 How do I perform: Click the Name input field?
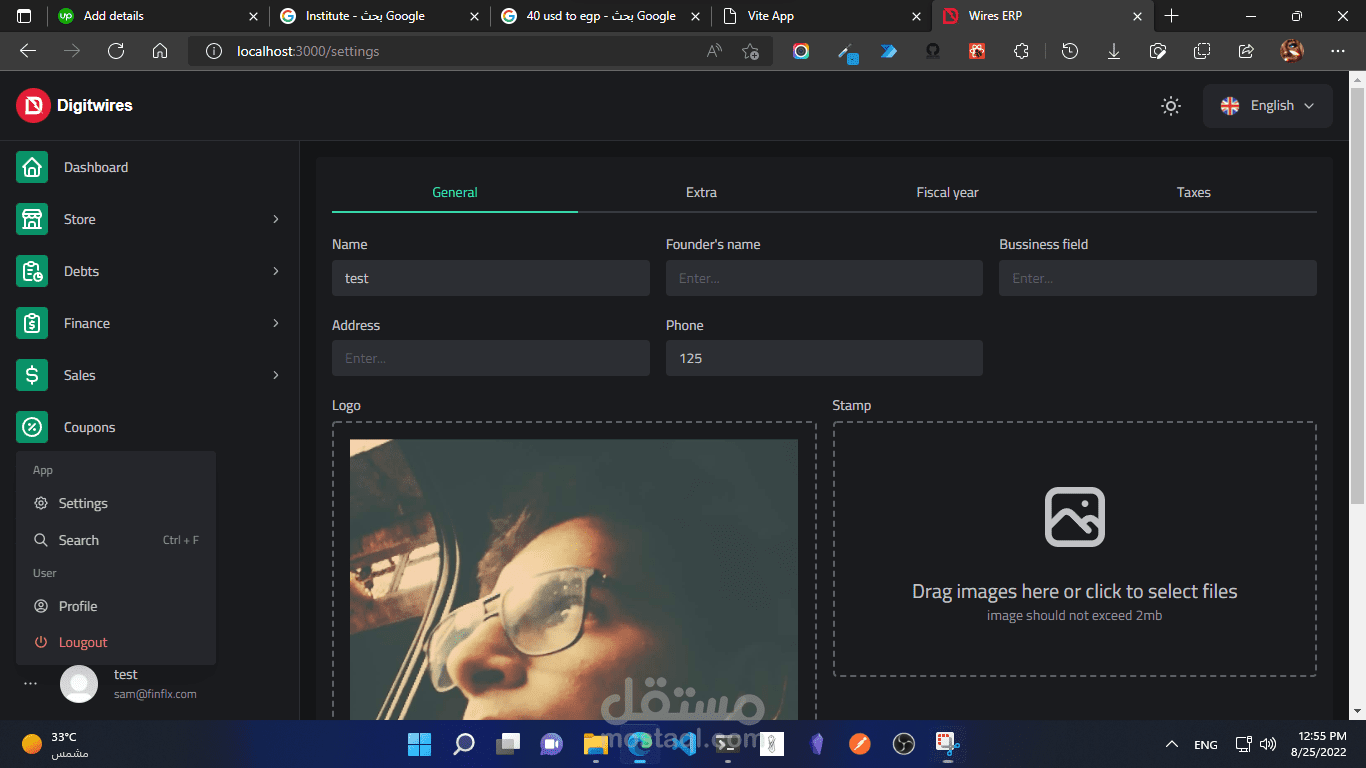click(491, 278)
